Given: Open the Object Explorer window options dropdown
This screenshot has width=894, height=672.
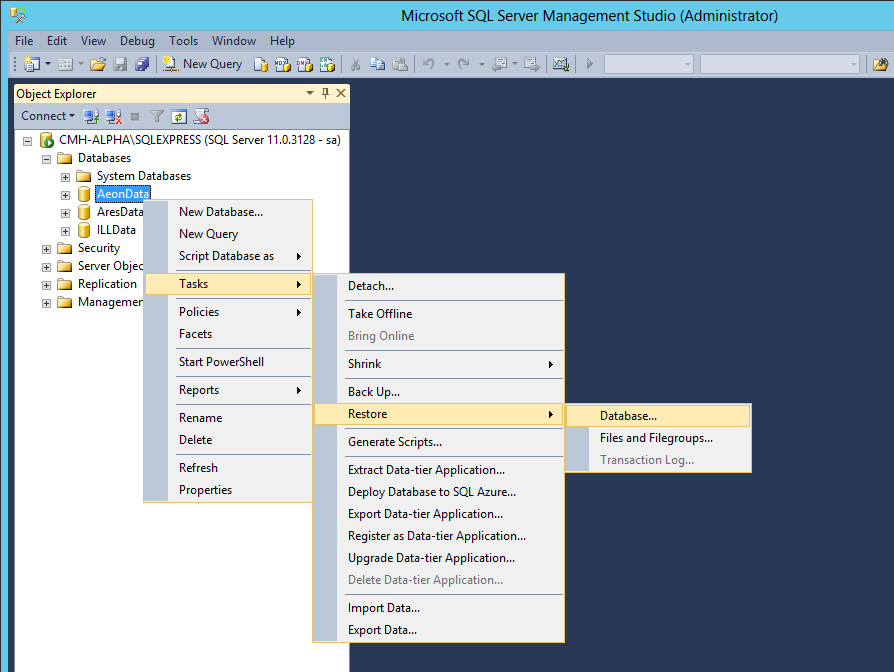Looking at the screenshot, I should tap(310, 92).
